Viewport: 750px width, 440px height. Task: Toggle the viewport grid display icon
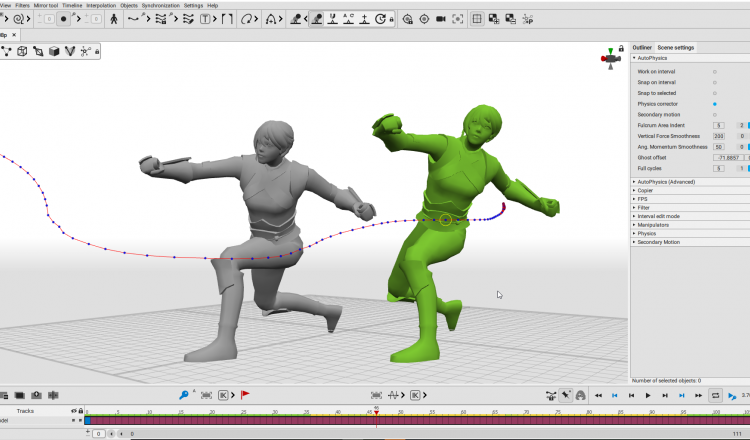tap(477, 18)
